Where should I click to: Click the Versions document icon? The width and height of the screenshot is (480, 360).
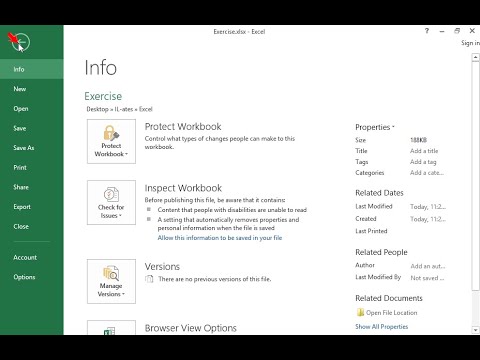click(x=149, y=279)
